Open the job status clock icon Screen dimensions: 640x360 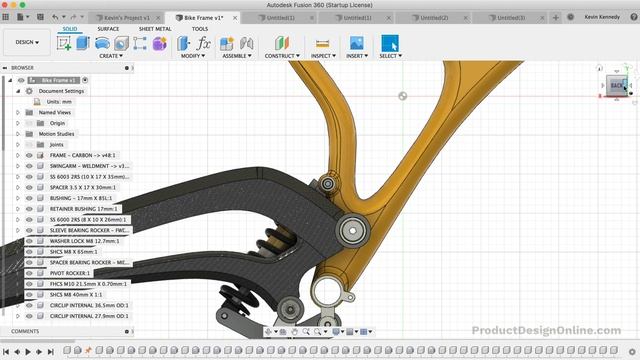click(571, 17)
